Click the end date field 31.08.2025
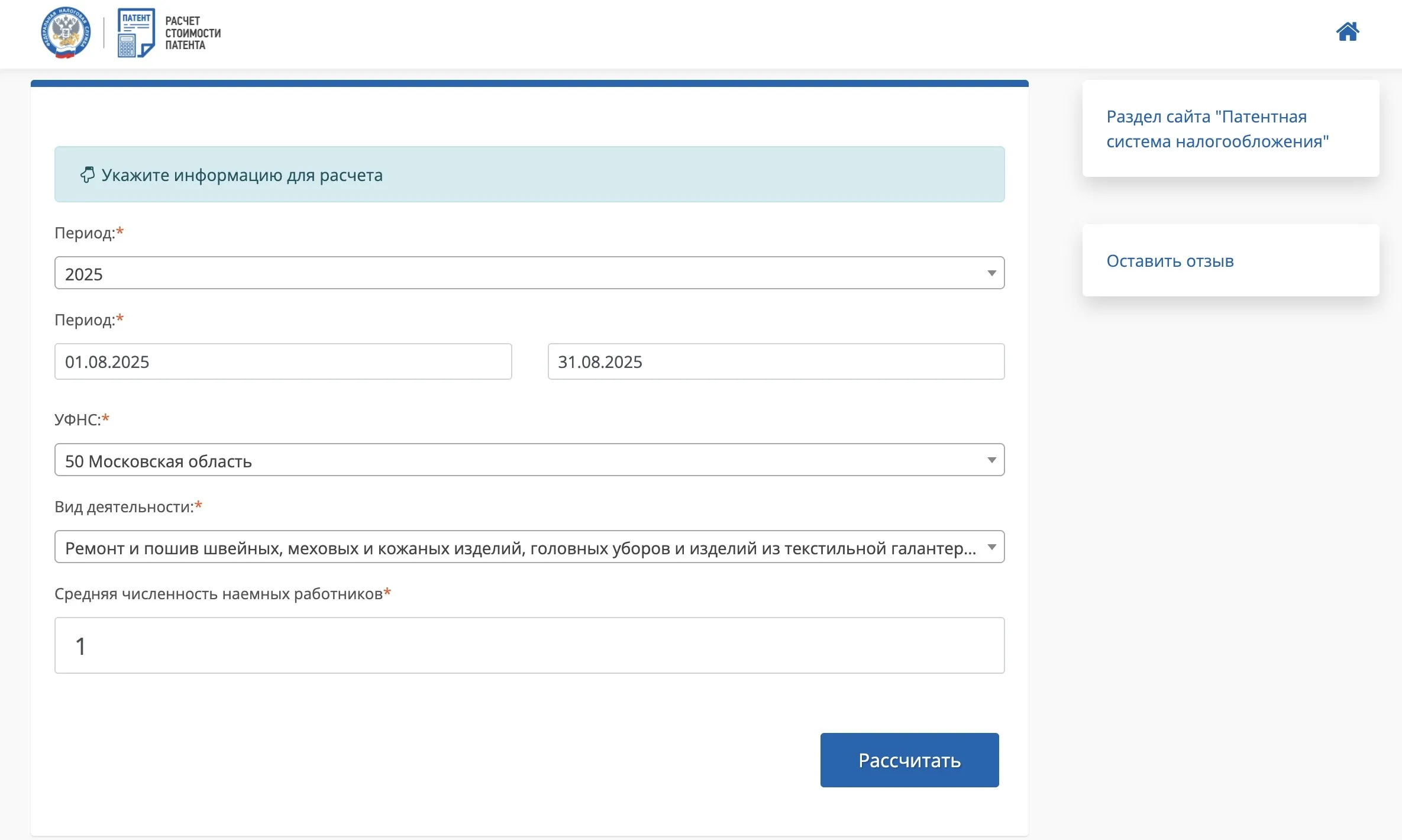1402x840 pixels. pyautogui.click(x=776, y=361)
